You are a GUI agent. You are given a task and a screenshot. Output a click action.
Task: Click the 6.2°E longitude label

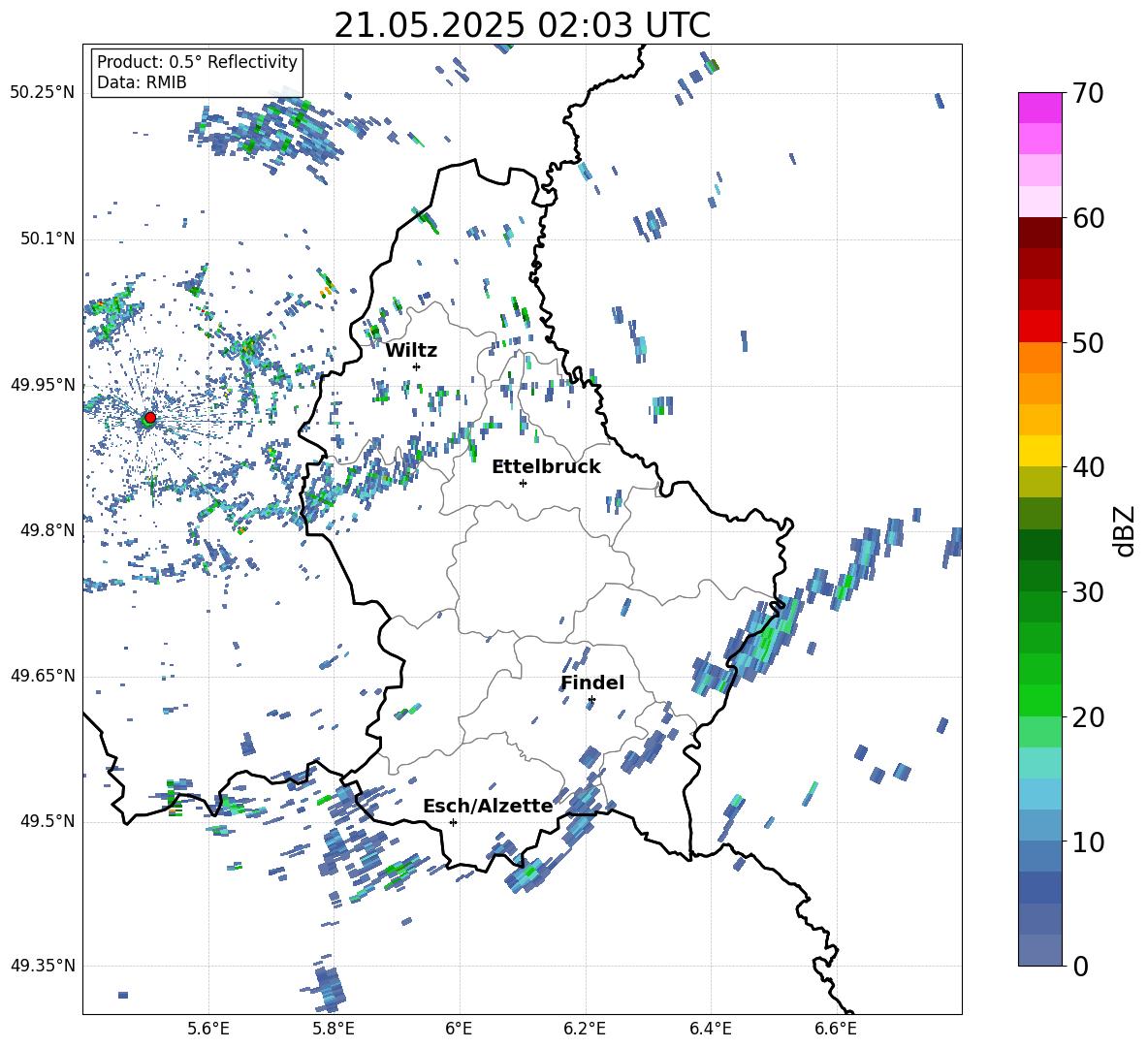[585, 1029]
